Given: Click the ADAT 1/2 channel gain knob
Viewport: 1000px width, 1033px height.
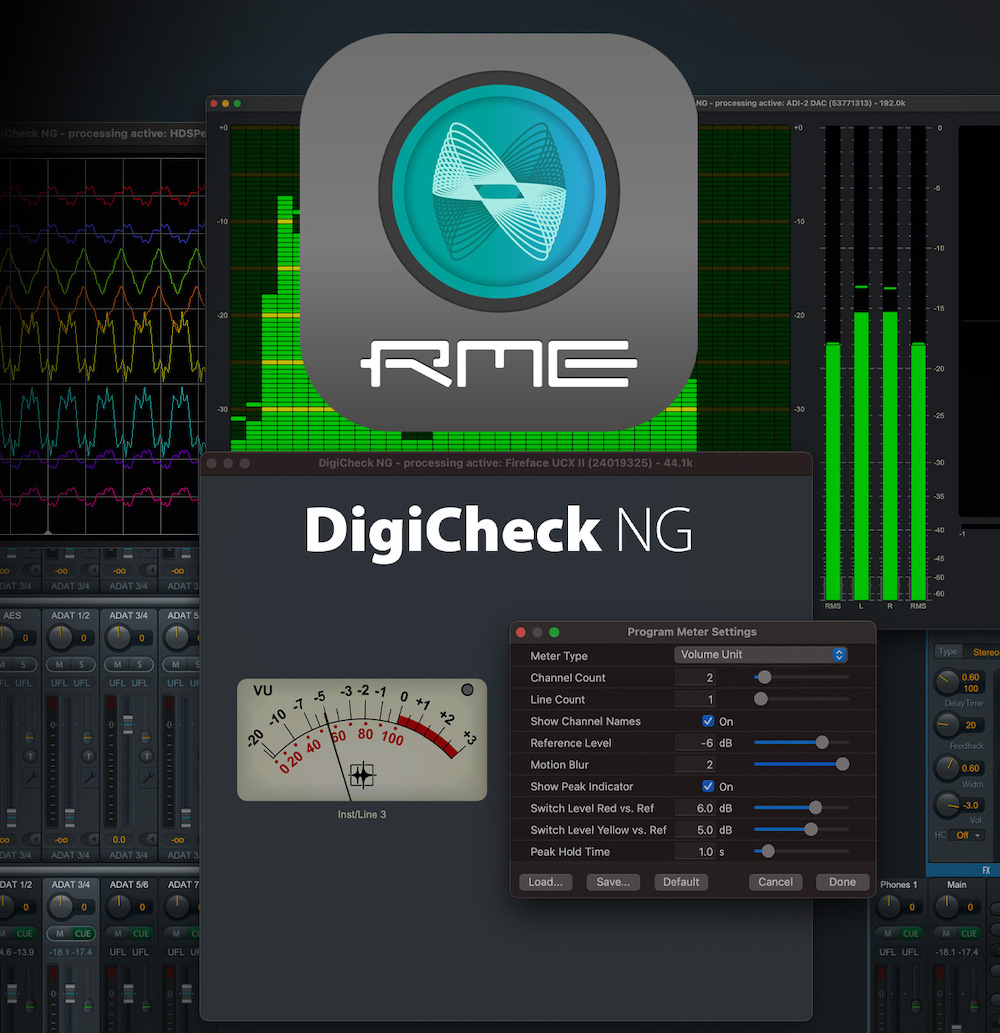Looking at the screenshot, I should click(x=62, y=636).
